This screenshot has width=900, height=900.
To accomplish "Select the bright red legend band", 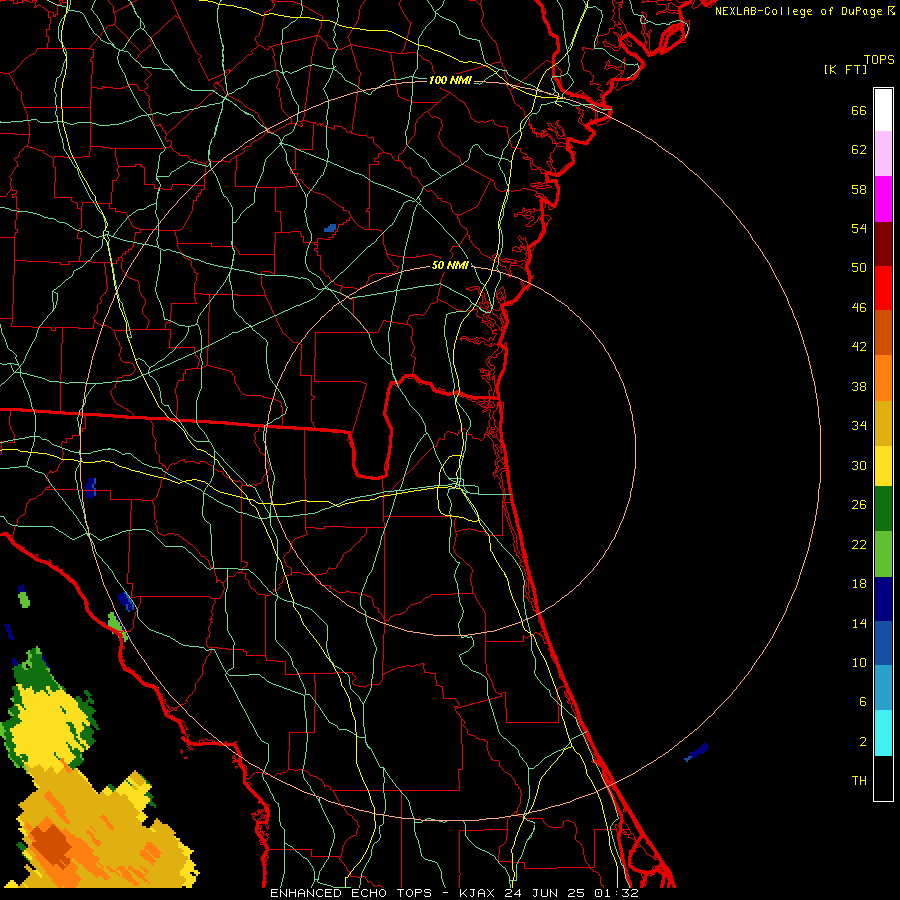I will click(x=883, y=288).
